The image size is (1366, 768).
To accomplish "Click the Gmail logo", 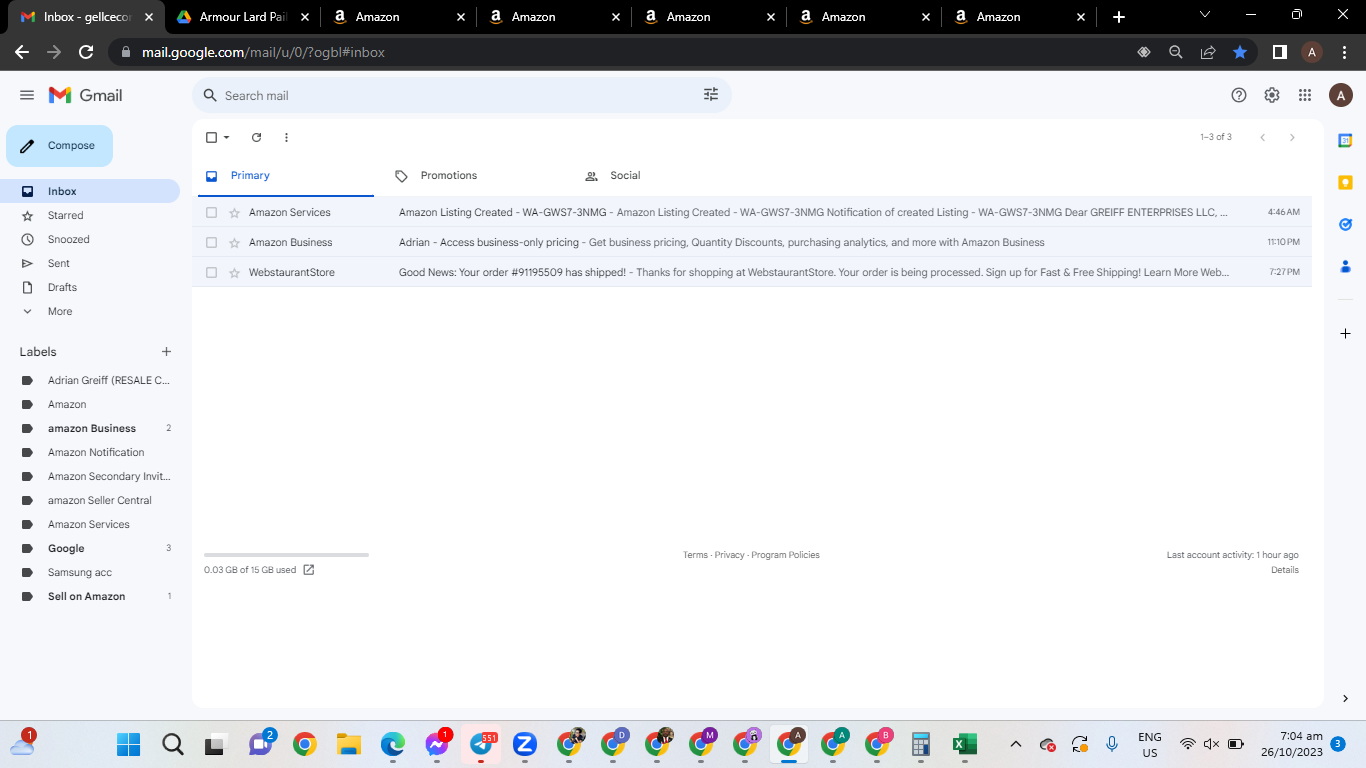I will tap(86, 95).
